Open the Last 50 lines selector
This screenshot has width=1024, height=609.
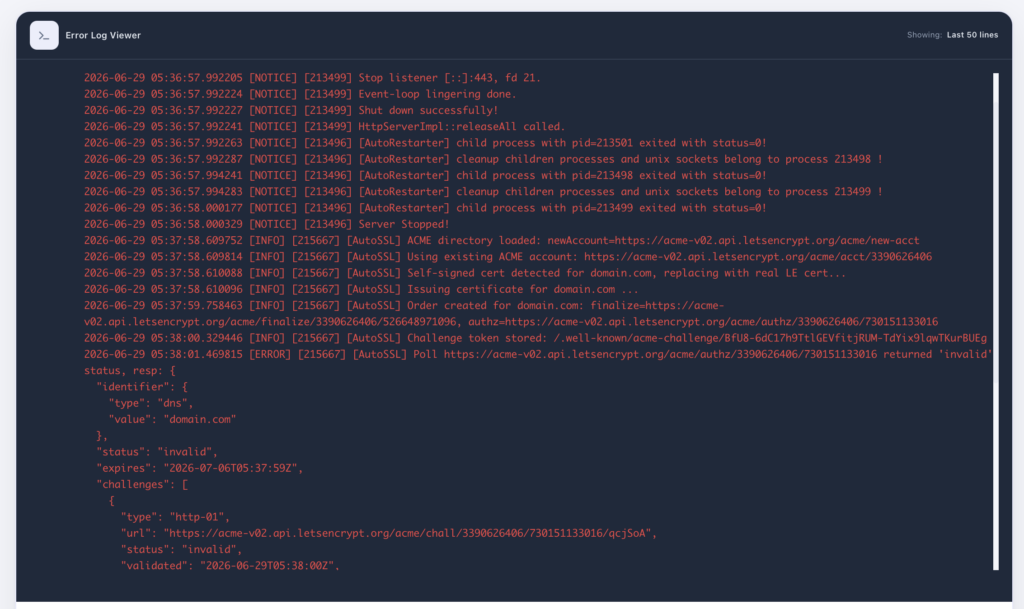972,35
